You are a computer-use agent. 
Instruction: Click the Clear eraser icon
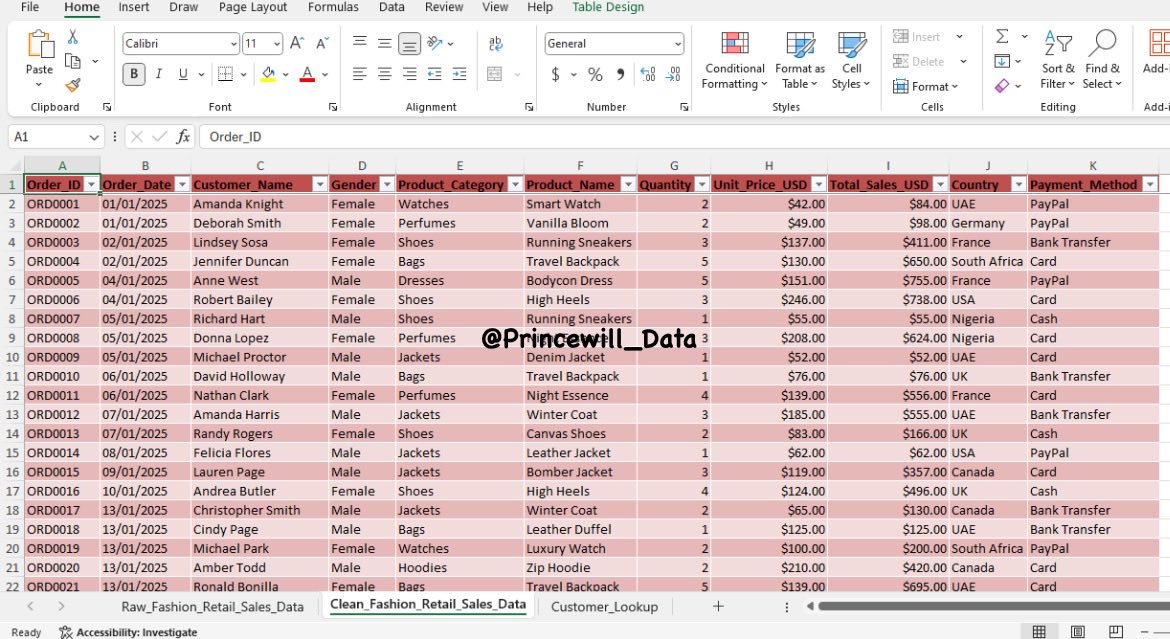tap(1002, 86)
